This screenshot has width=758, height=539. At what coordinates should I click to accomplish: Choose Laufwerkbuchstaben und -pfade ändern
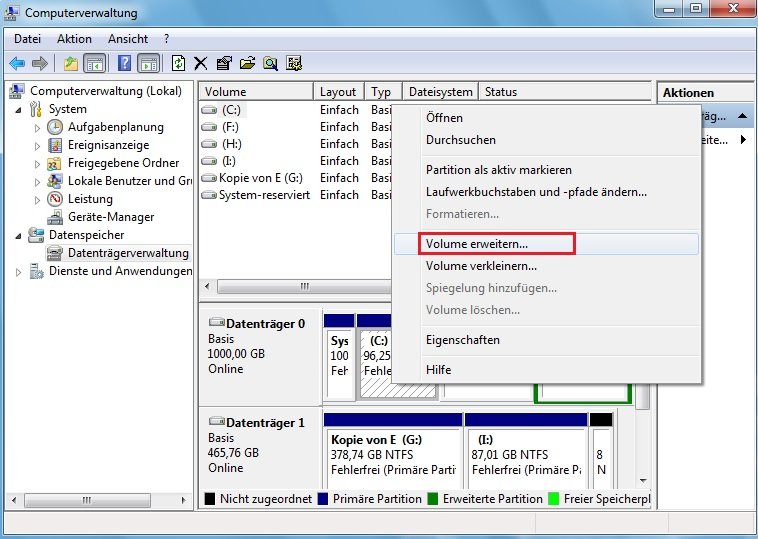(x=547, y=192)
